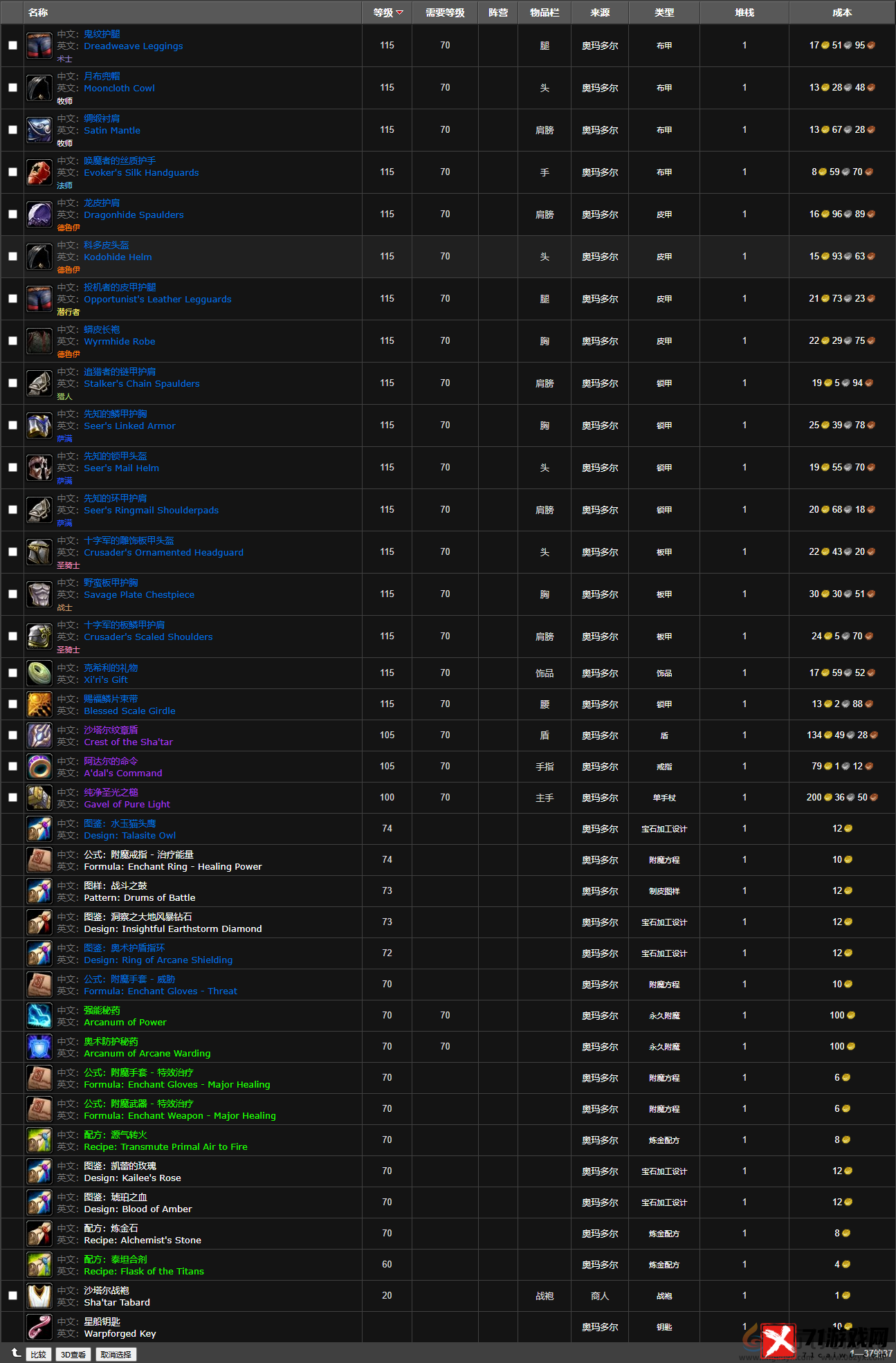Check the Dreadweave Leggings row checkbox
The width and height of the screenshot is (896, 1363).
12,46
